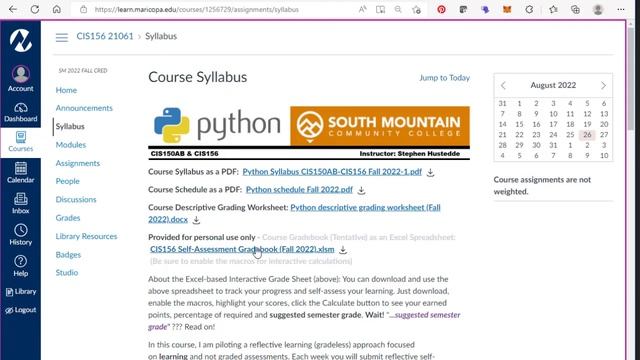Open browser extensions puzzle icon
The image size is (640, 360).
tap(529, 9)
